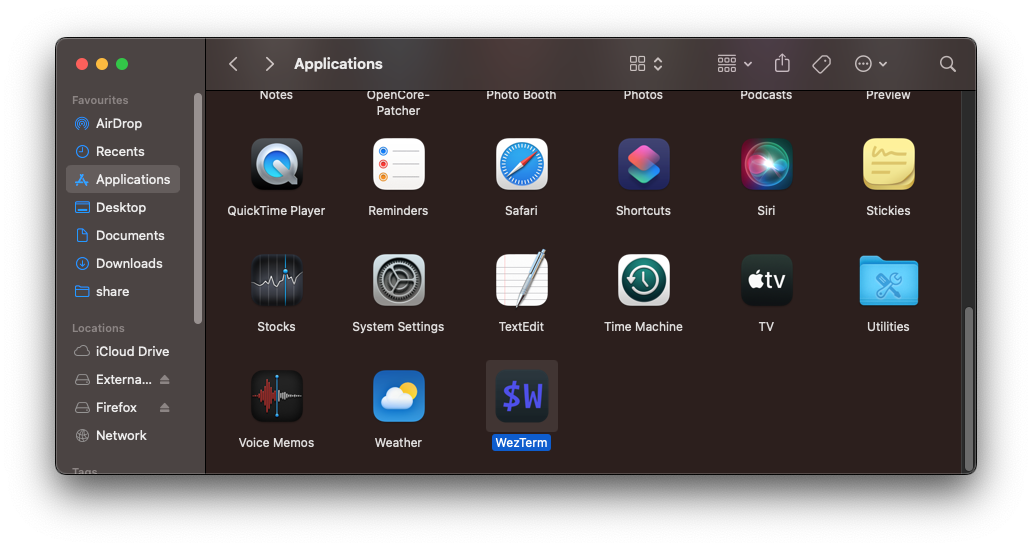
Task: Open the group-by options dropdown
Action: point(735,64)
